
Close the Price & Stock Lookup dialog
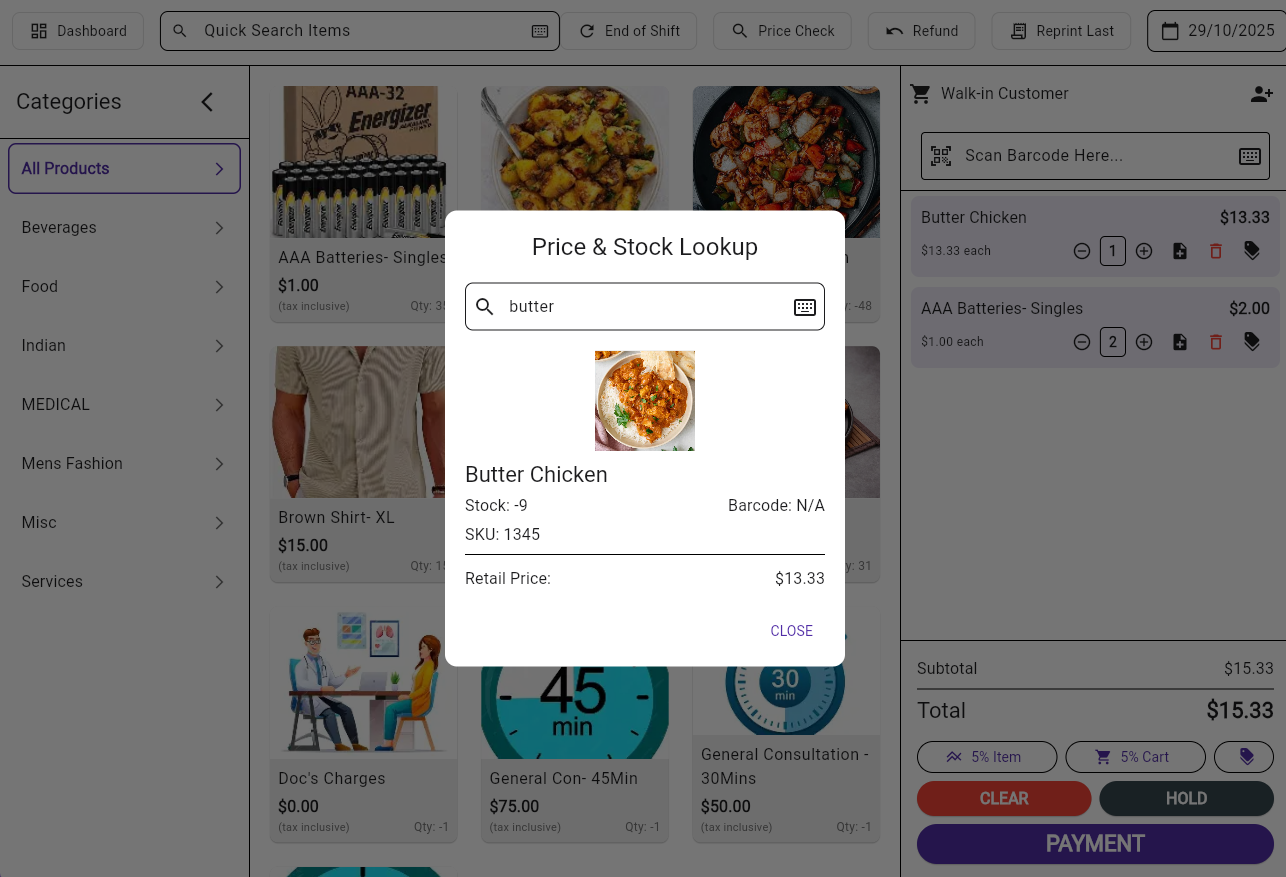791,631
